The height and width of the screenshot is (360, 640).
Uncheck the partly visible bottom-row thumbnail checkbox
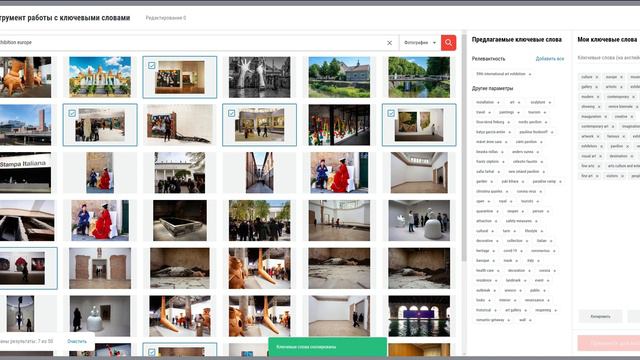click(x=151, y=352)
